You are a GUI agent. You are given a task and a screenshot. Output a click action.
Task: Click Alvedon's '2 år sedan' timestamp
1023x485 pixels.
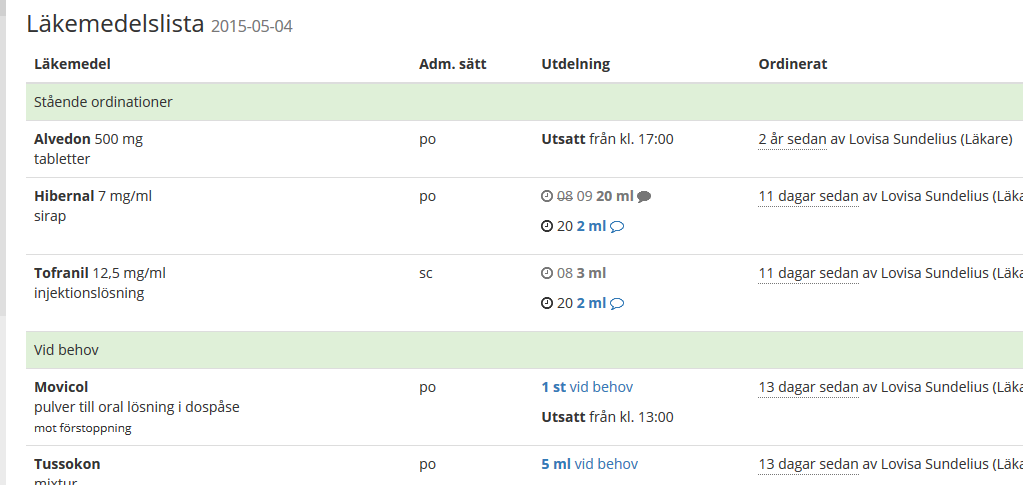click(792, 139)
